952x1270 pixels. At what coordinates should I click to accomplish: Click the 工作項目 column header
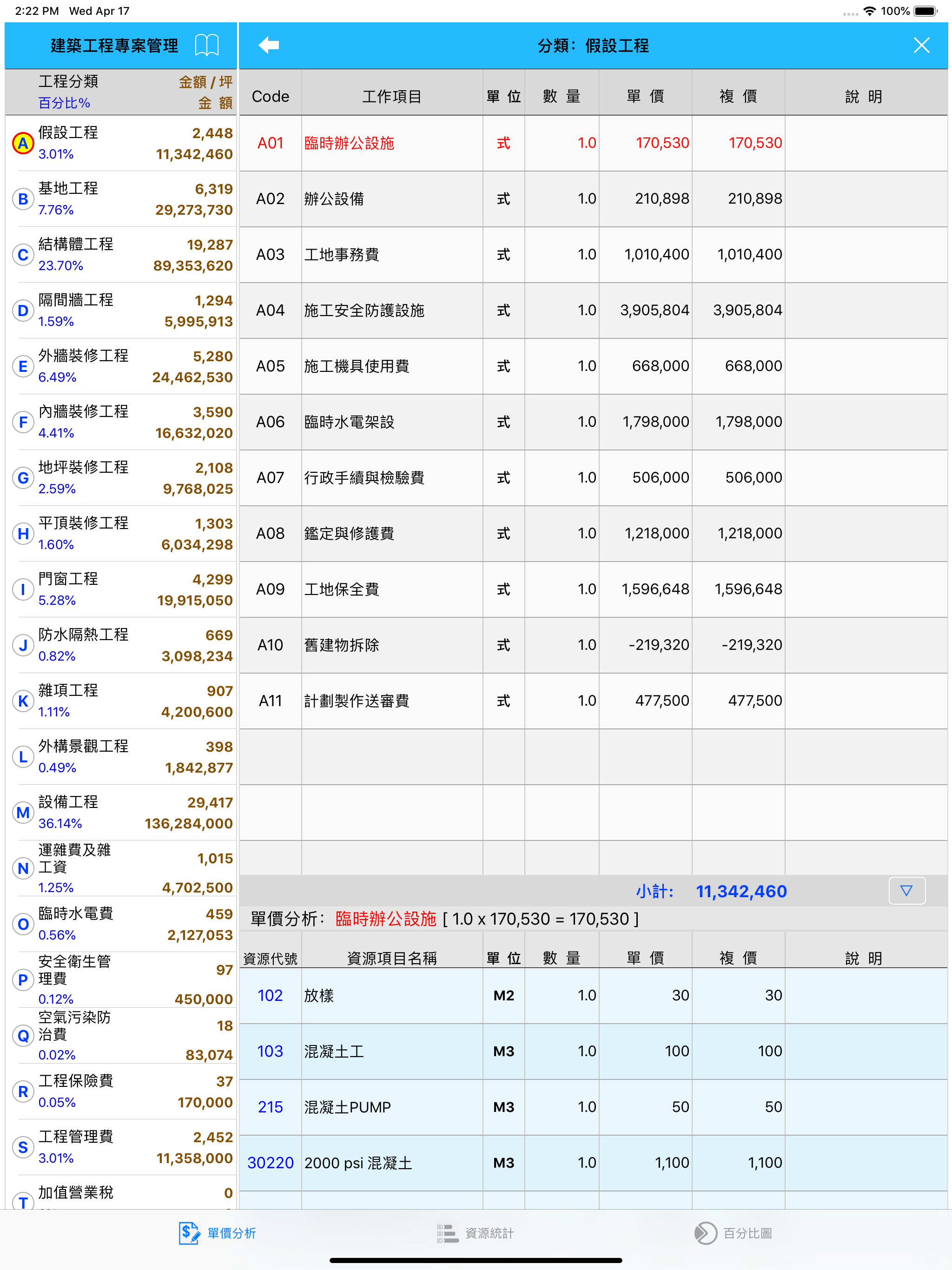pos(391,96)
